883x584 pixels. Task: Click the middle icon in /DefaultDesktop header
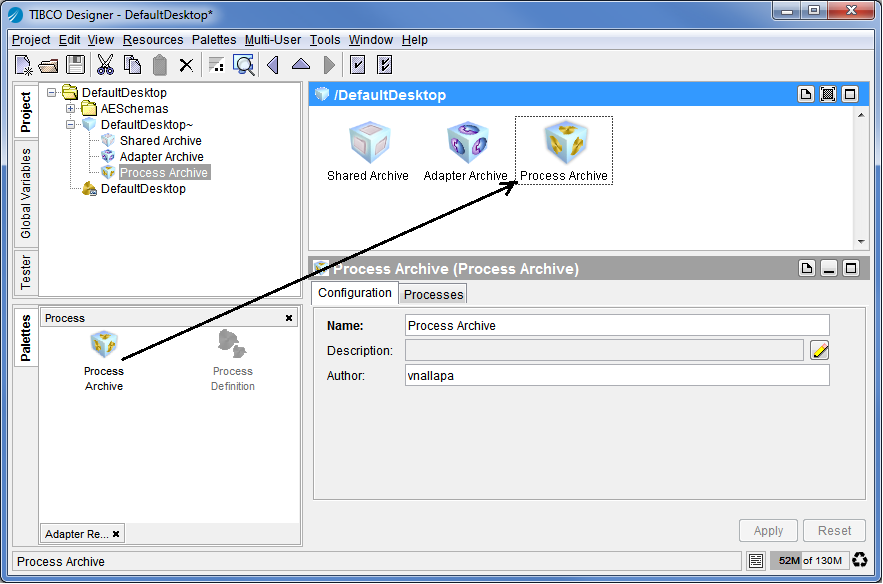click(x=828, y=95)
